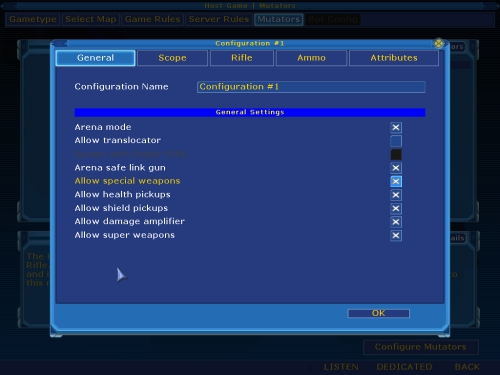Open the Rifle tab

[242, 58]
